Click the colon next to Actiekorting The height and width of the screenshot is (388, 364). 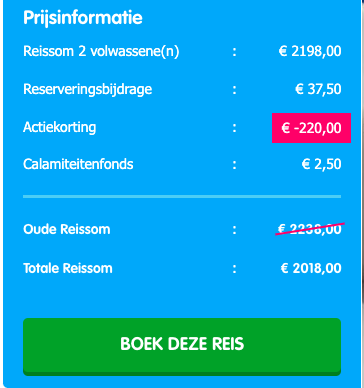tap(235, 128)
